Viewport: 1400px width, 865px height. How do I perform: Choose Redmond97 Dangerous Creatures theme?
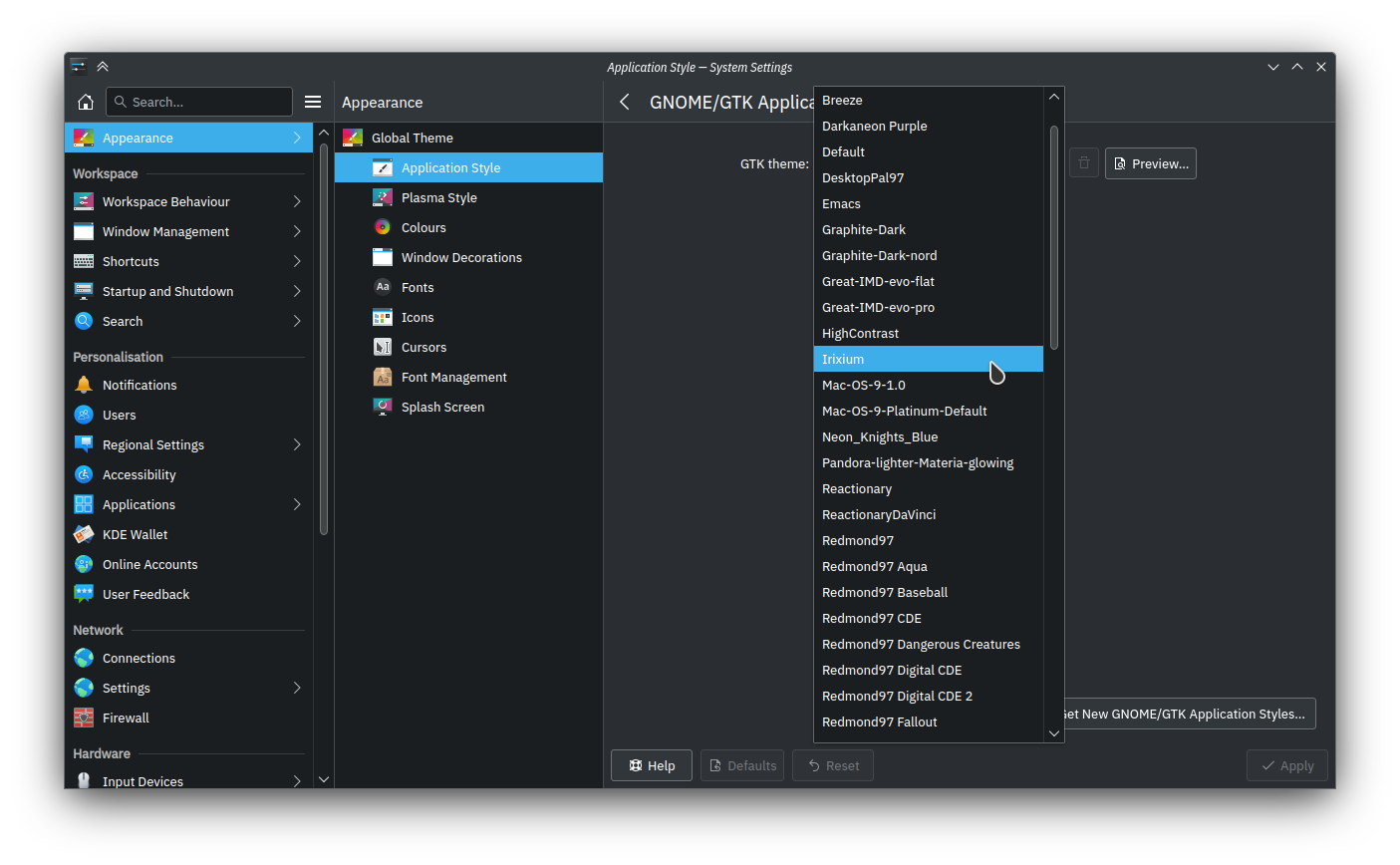(929, 644)
